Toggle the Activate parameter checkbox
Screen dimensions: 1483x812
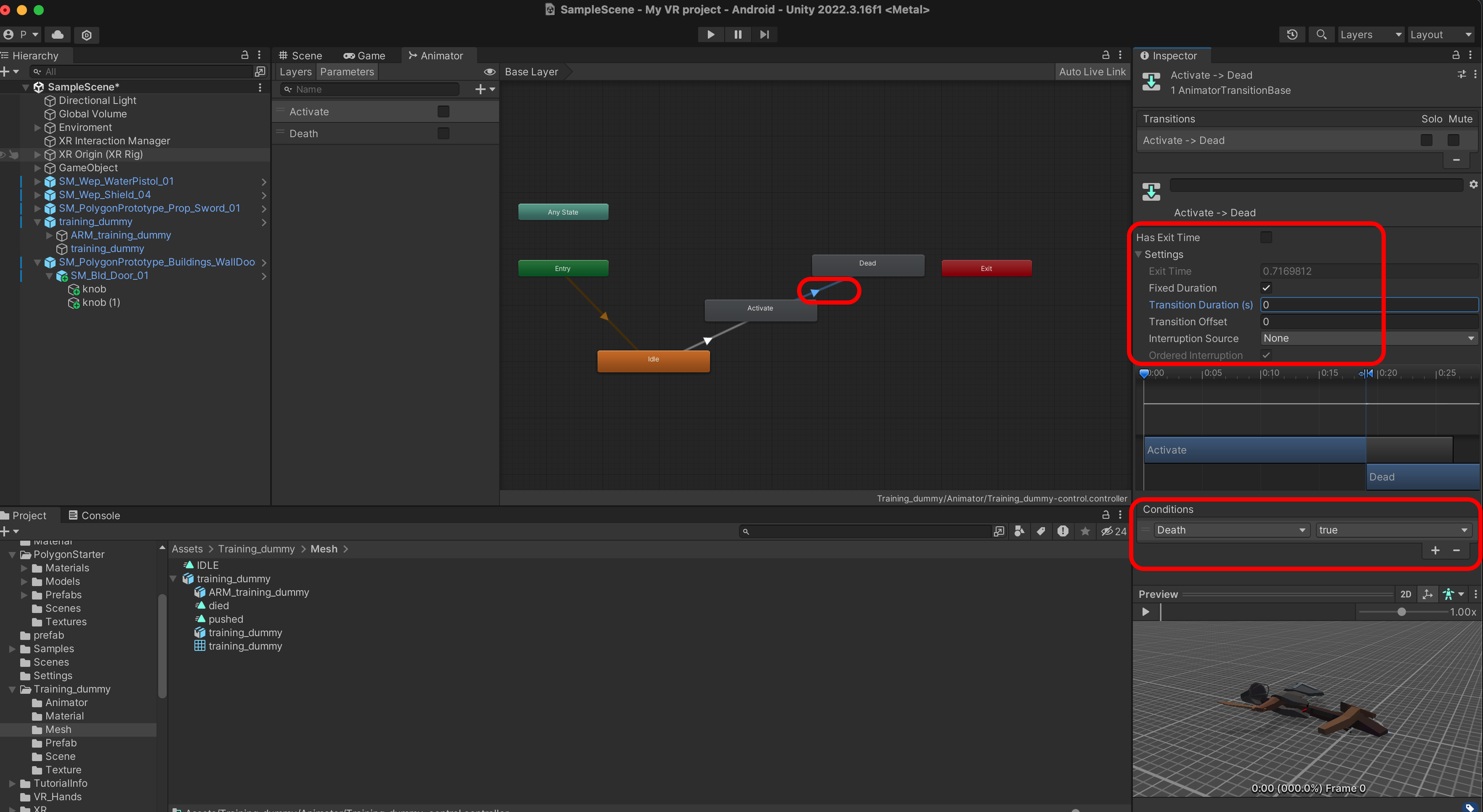[x=443, y=111]
